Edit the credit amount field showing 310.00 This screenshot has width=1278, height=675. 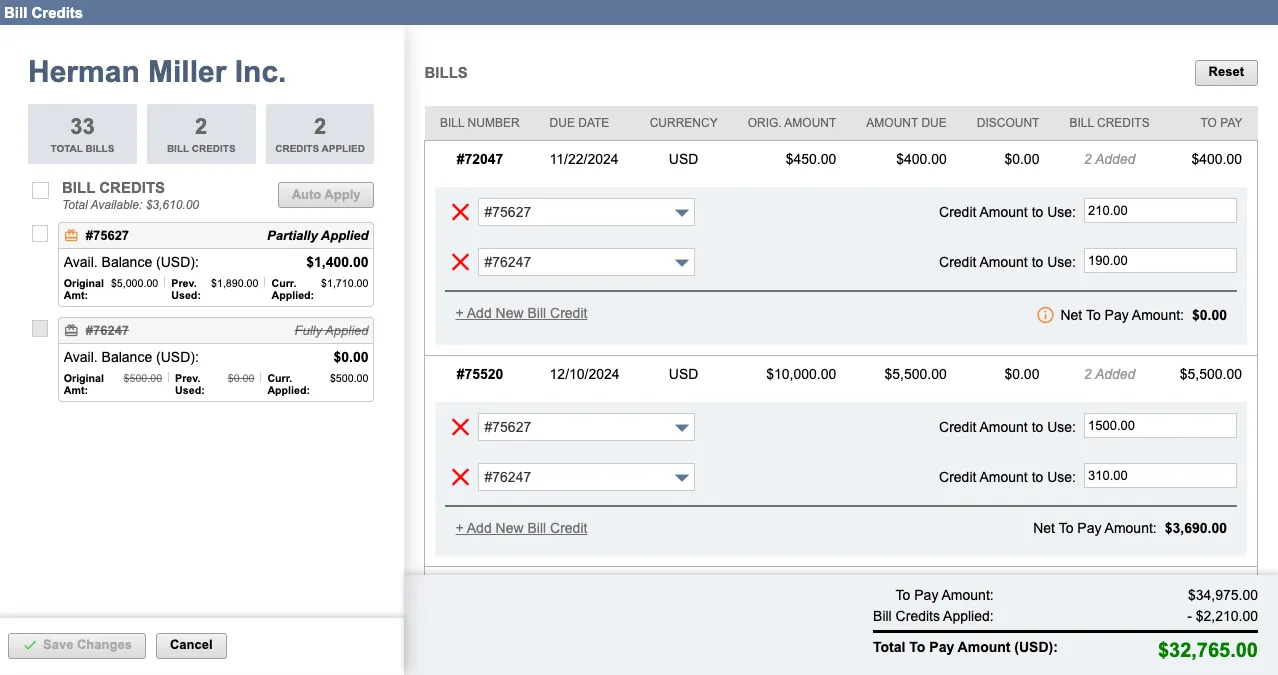click(x=1160, y=476)
